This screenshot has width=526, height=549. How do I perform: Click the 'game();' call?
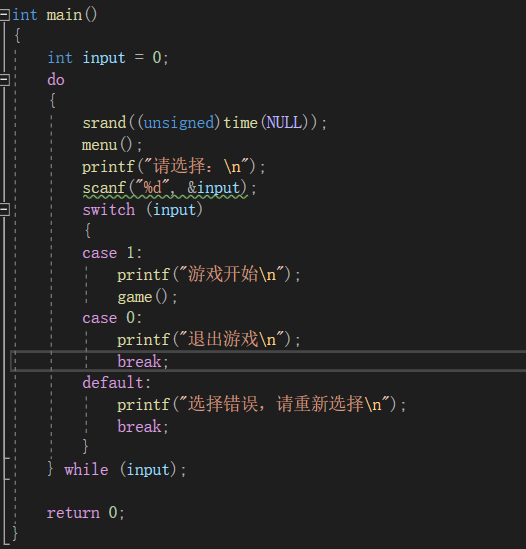(x=147, y=297)
